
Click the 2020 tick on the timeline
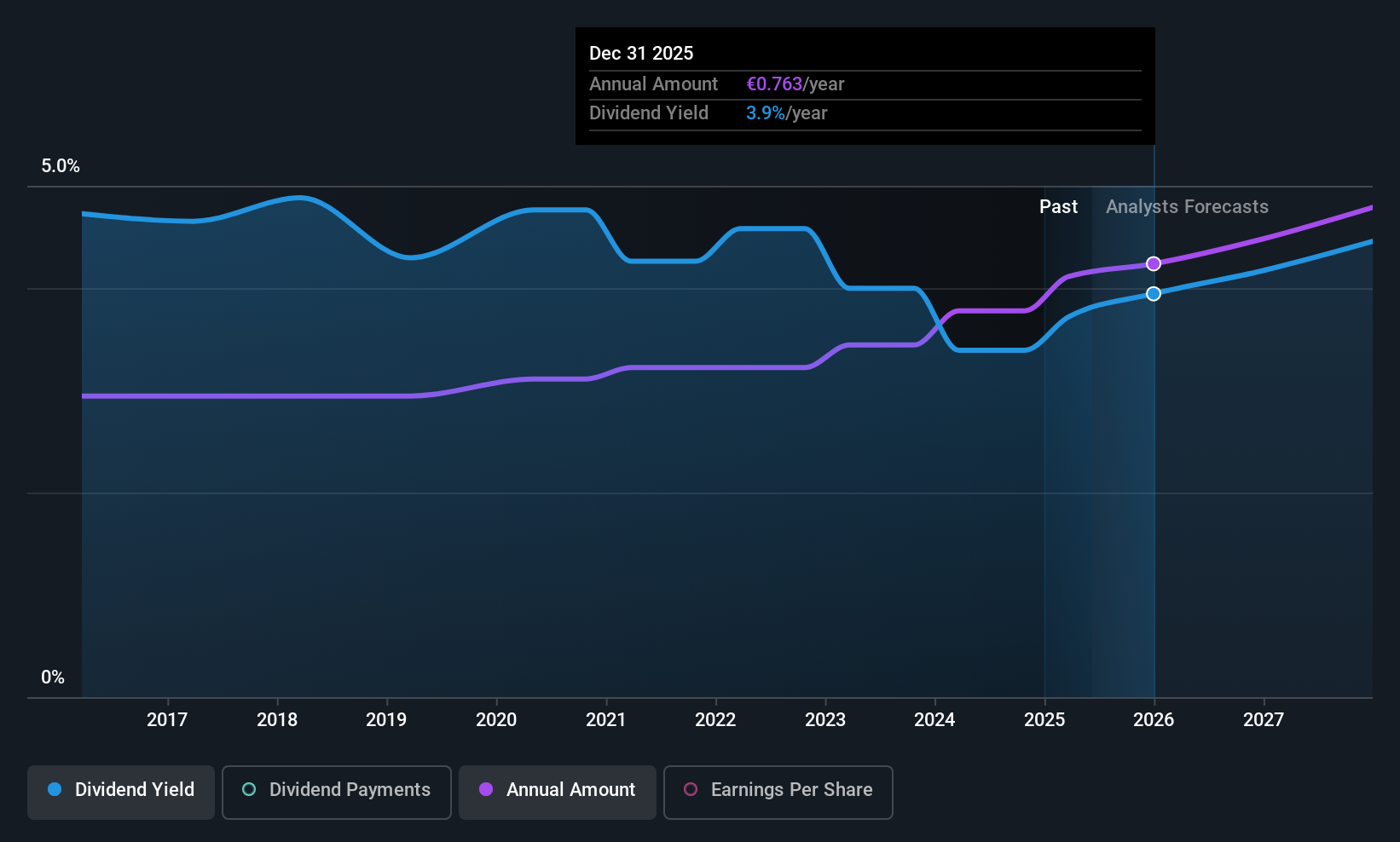[496, 720]
